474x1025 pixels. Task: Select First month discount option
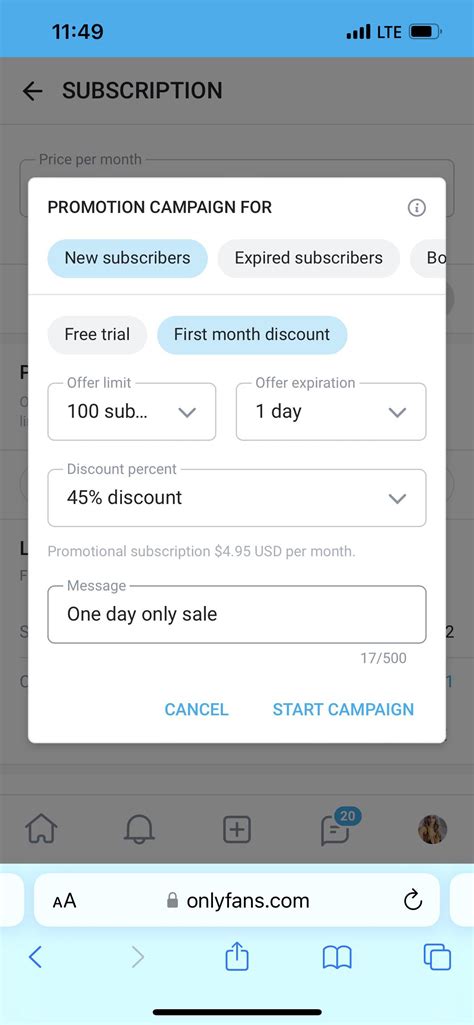click(x=252, y=335)
